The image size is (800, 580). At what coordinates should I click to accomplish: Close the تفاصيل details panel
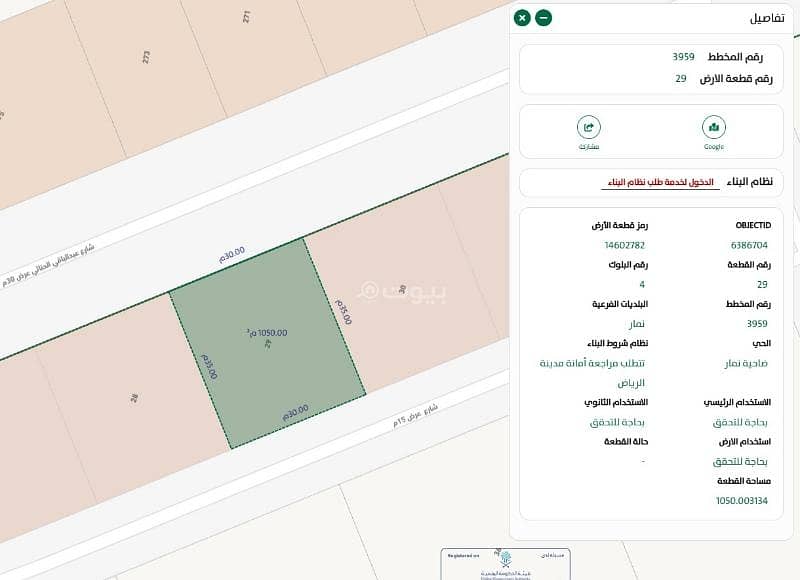(x=522, y=18)
